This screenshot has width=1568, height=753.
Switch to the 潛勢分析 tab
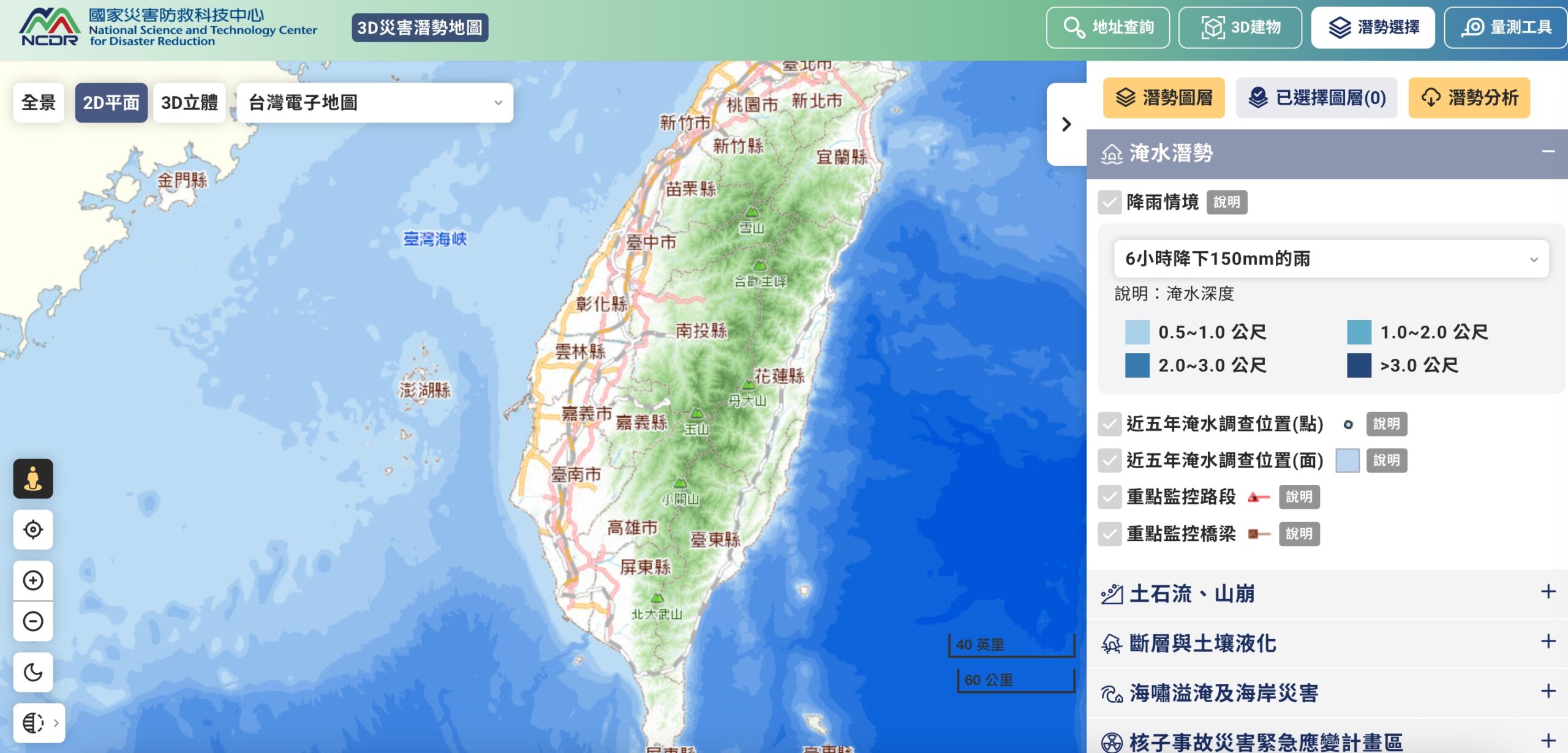click(x=1469, y=98)
